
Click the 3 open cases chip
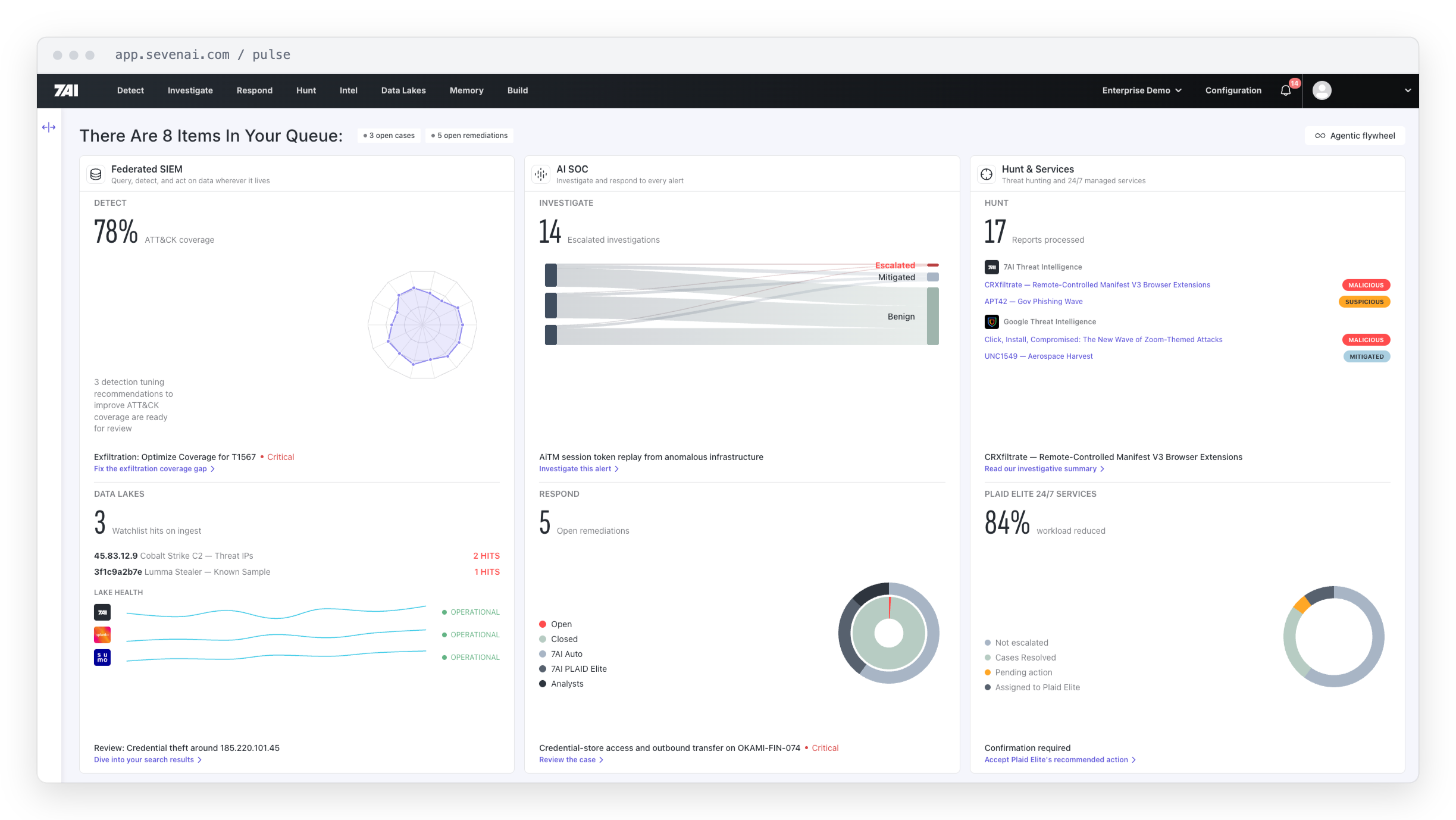[389, 136]
